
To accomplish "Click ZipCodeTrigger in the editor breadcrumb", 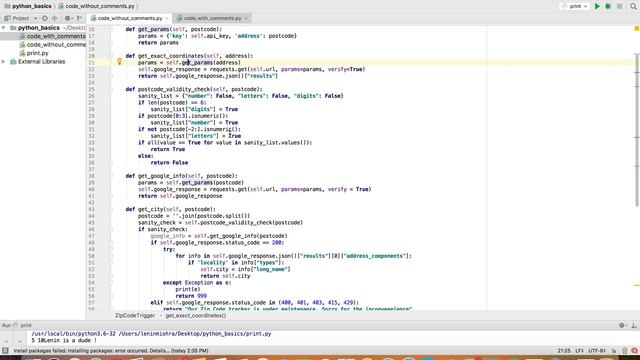I will [x=135, y=316].
